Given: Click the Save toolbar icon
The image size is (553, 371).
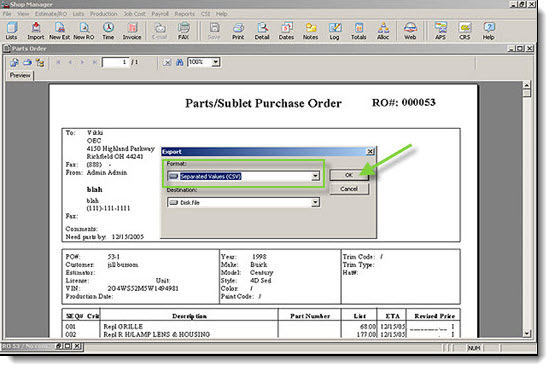Looking at the screenshot, I should [x=214, y=31].
